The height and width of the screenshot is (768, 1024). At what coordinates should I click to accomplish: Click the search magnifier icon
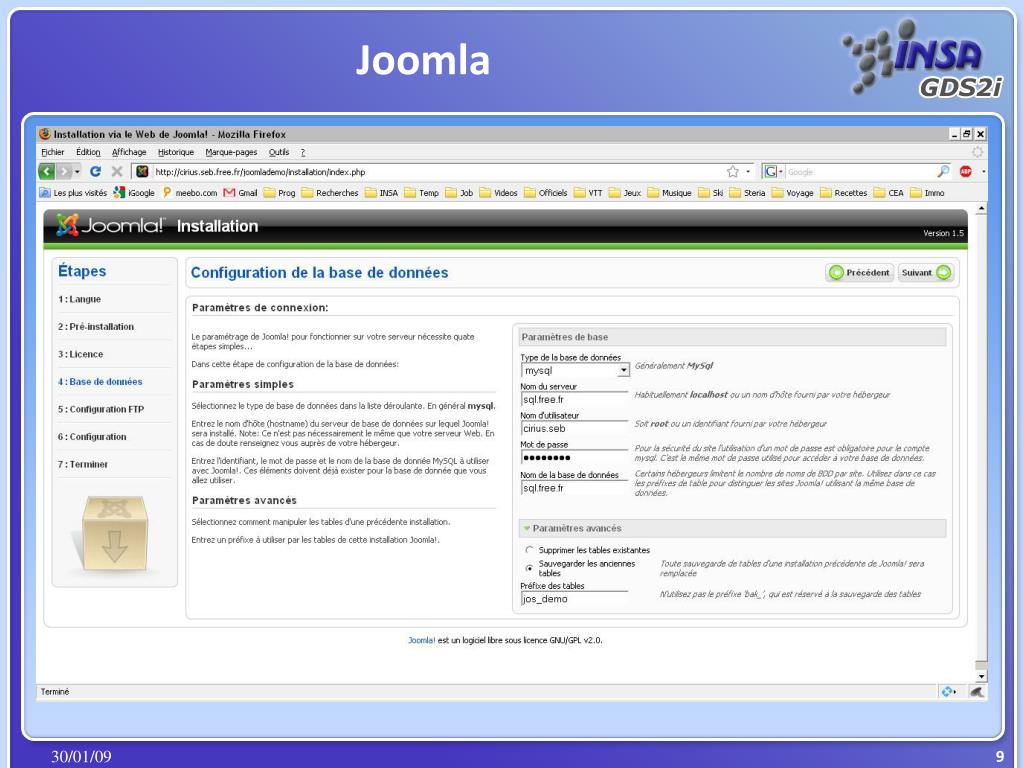[943, 172]
